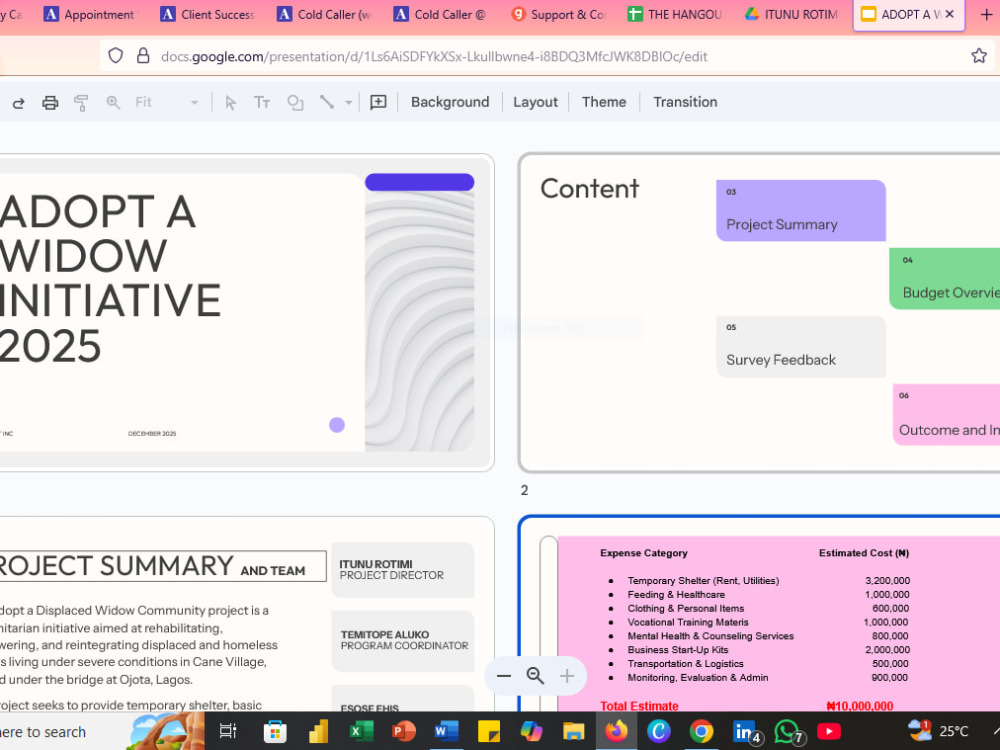This screenshot has height=750, width=1000.
Task: Switch to ITUNU ROTIM Drive tab
Action: tap(792, 14)
